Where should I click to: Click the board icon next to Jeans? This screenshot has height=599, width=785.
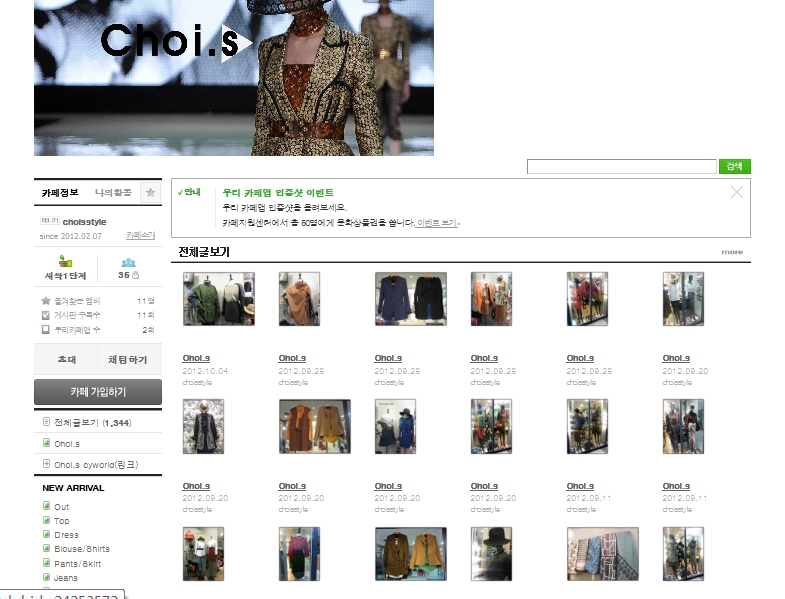coord(46,577)
